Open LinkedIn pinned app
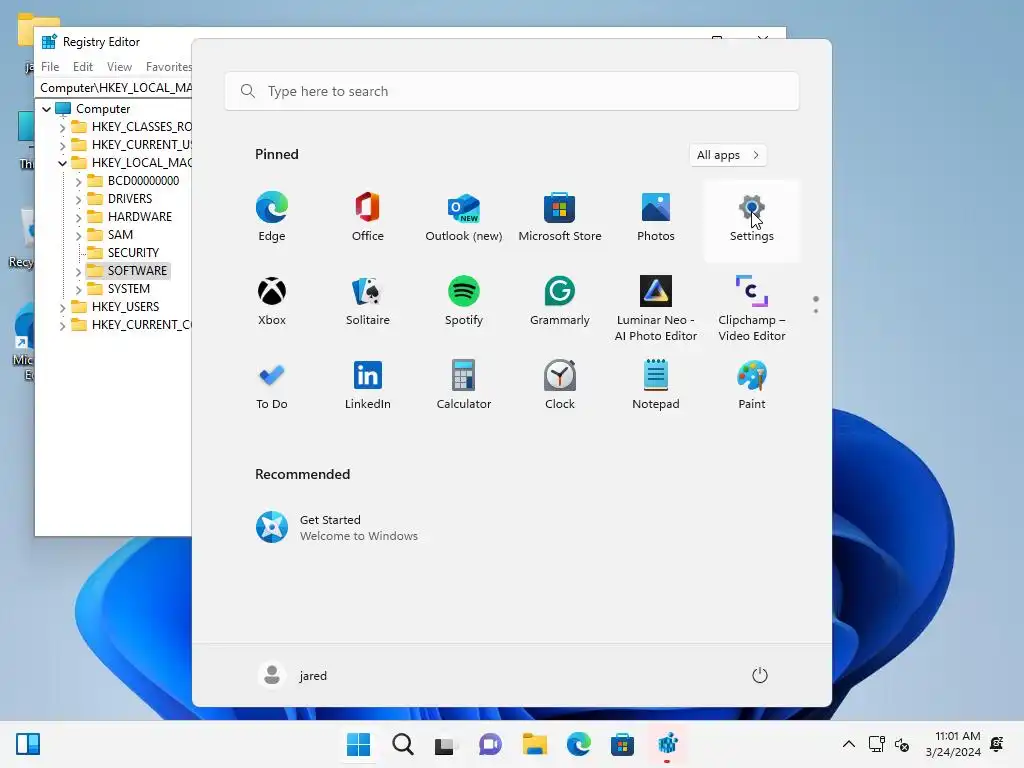Image resolution: width=1024 pixels, height=768 pixels. coord(368,385)
